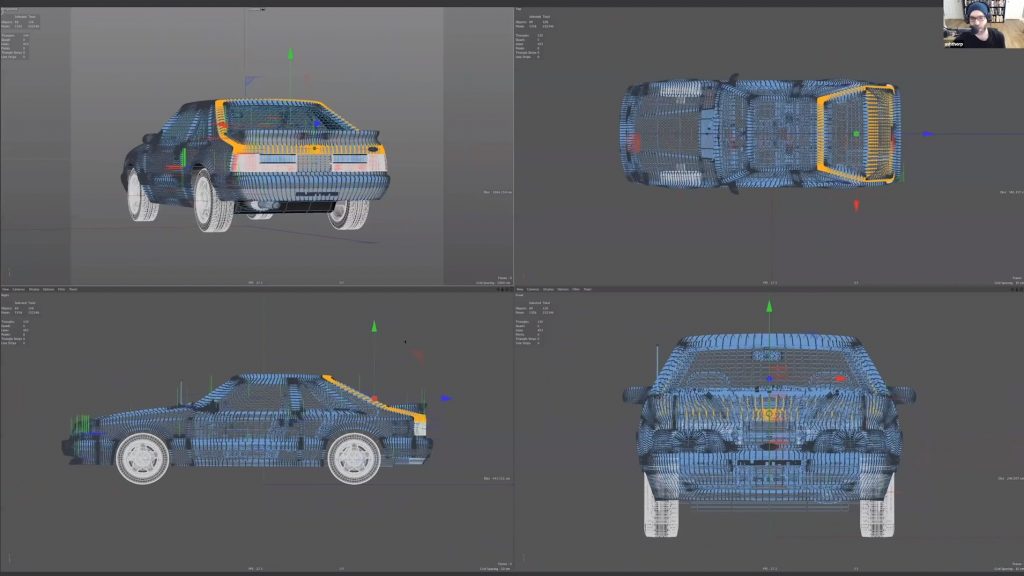Viewport: 1024px width, 576px height.
Task: Click the blue Z-axis arrow in Right view
Action: tap(446, 398)
